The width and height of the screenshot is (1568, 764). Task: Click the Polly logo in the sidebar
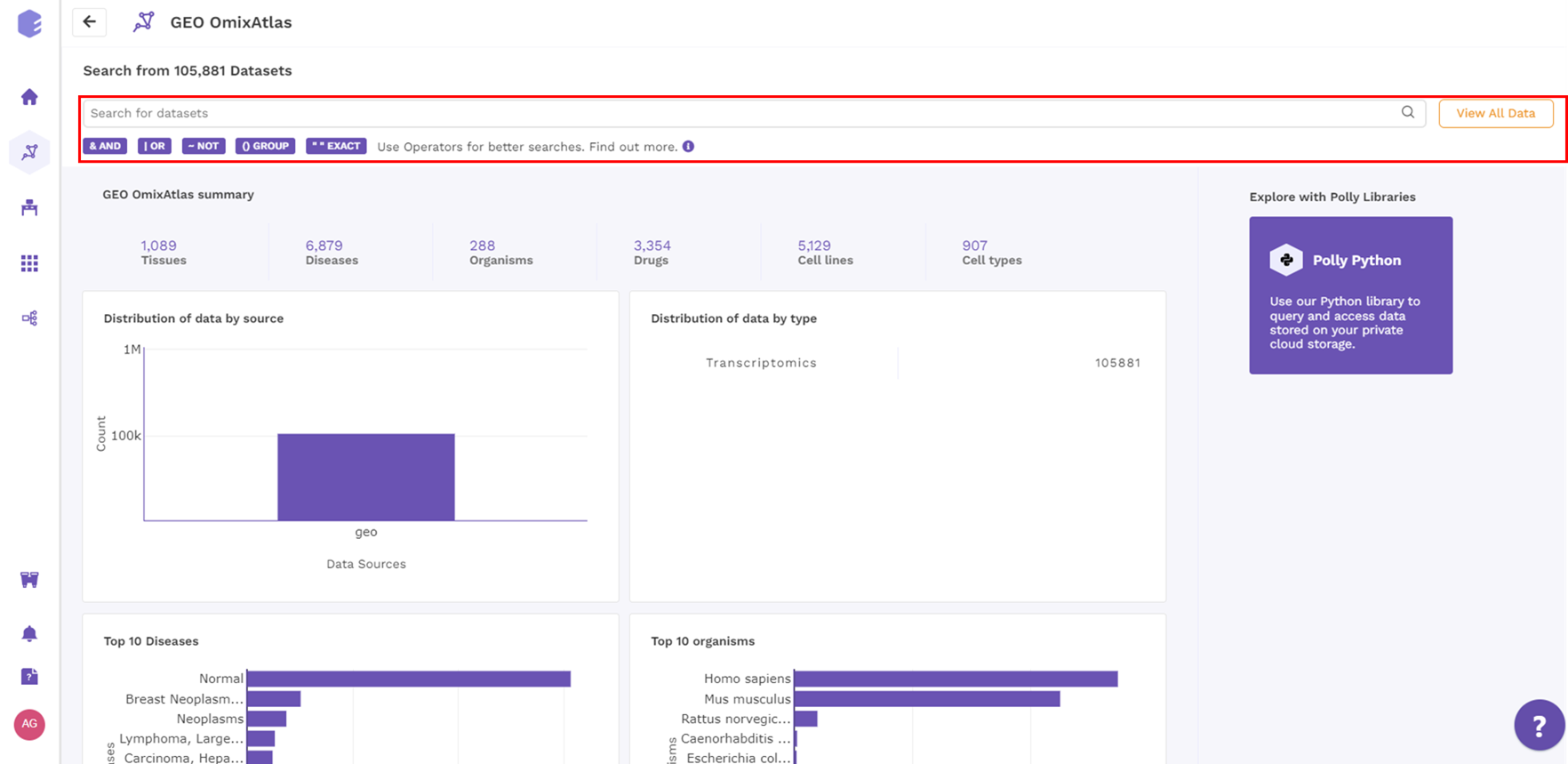29,24
